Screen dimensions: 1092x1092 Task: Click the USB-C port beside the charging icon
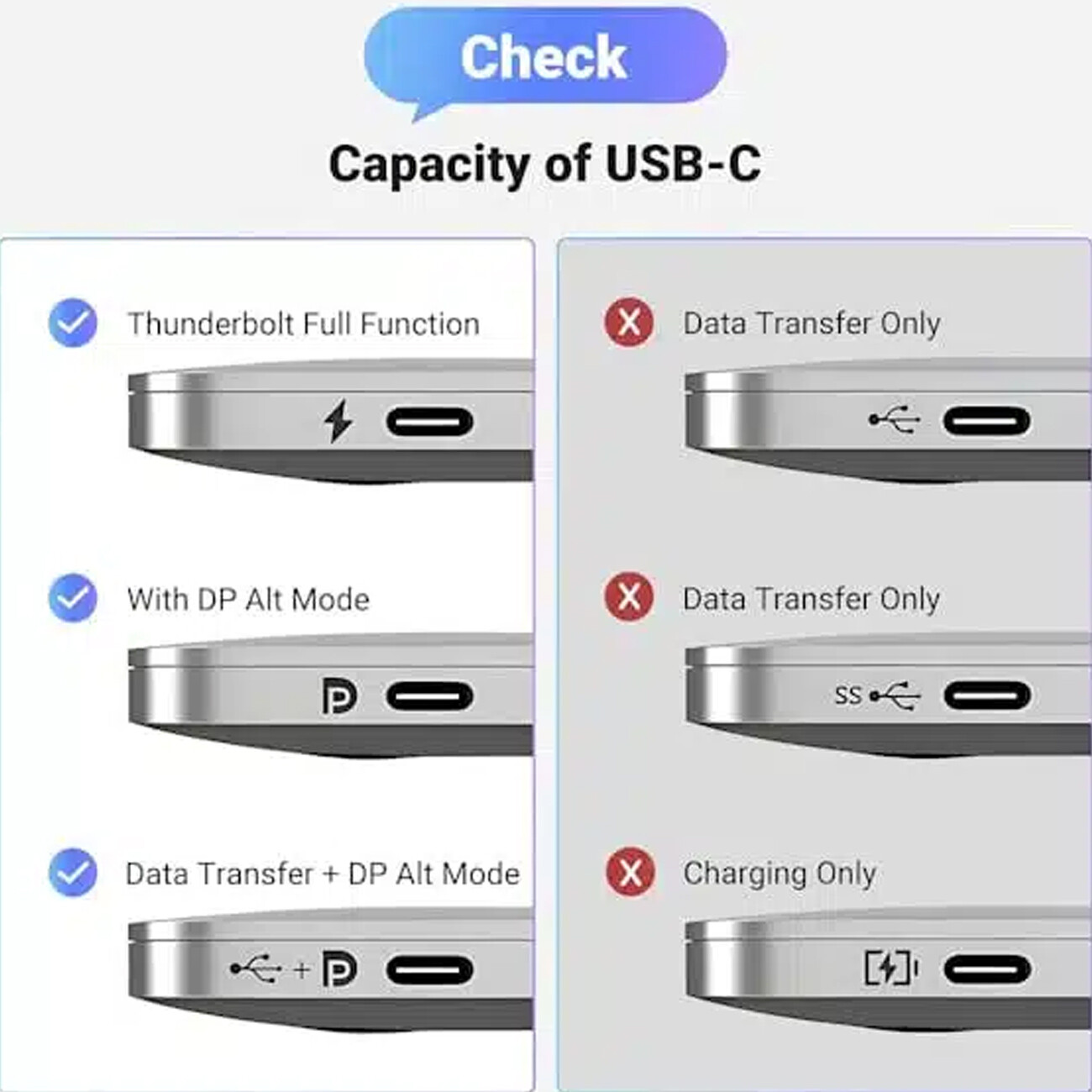(987, 969)
